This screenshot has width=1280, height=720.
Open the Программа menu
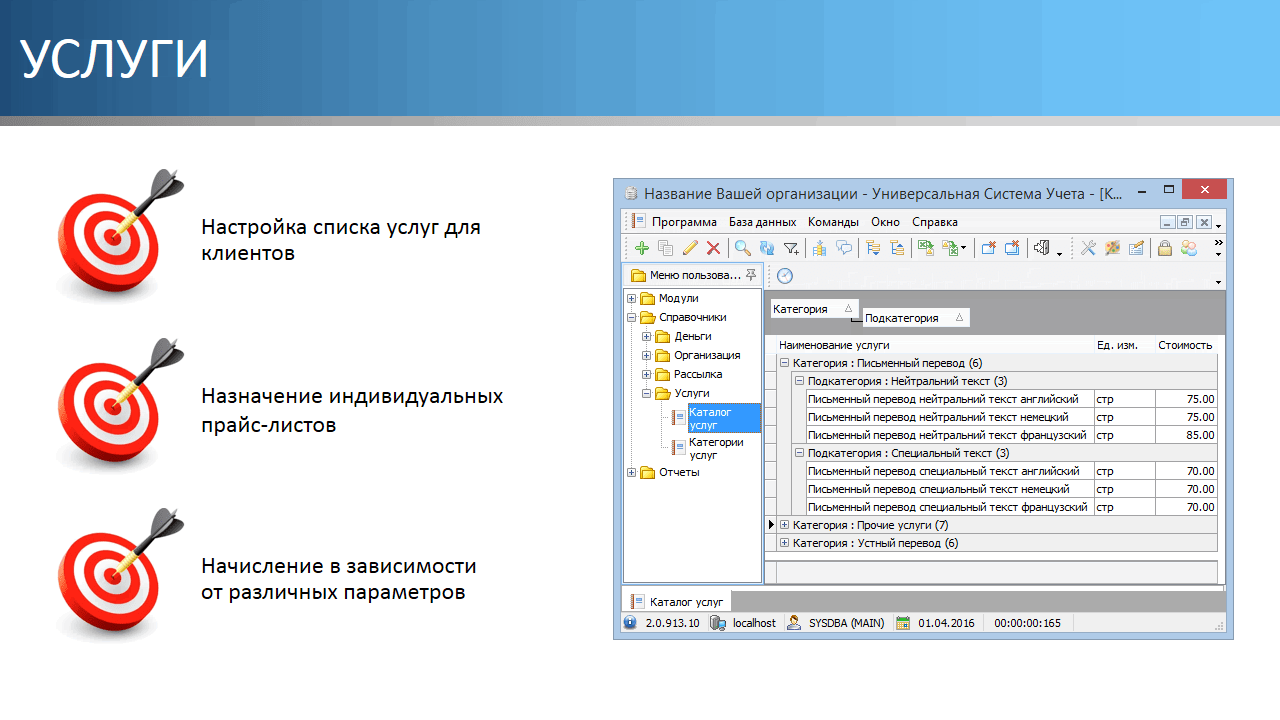pyautogui.click(x=684, y=222)
